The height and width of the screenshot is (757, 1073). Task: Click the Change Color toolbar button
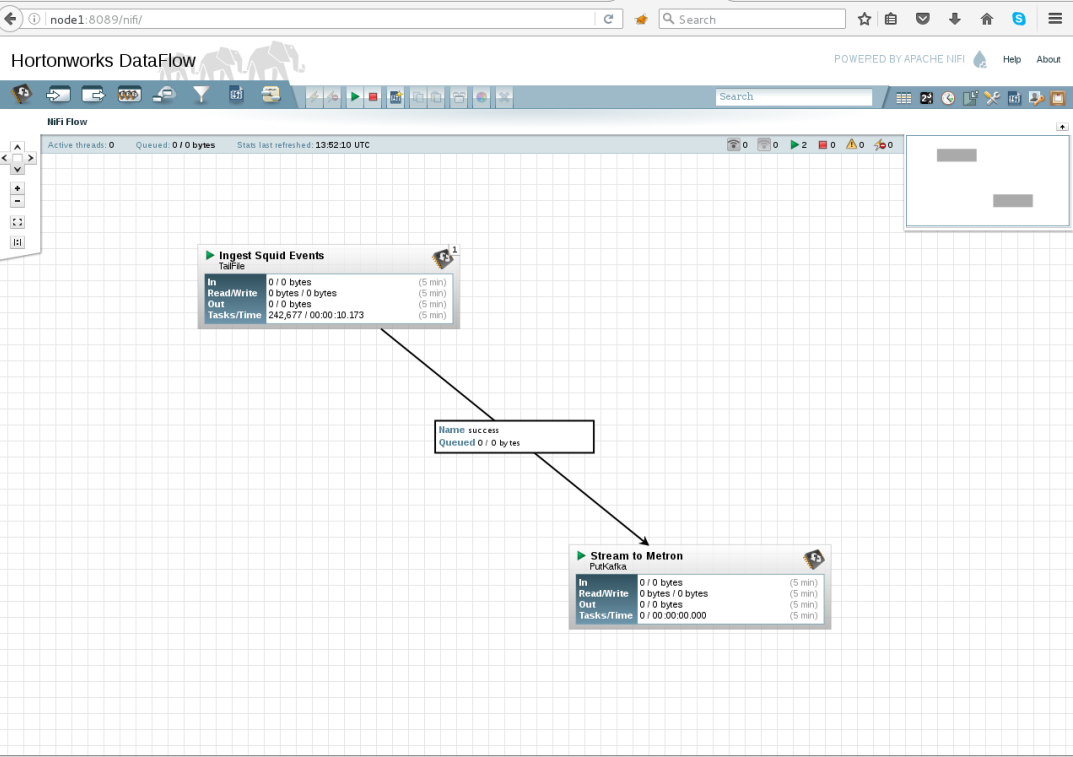482,97
